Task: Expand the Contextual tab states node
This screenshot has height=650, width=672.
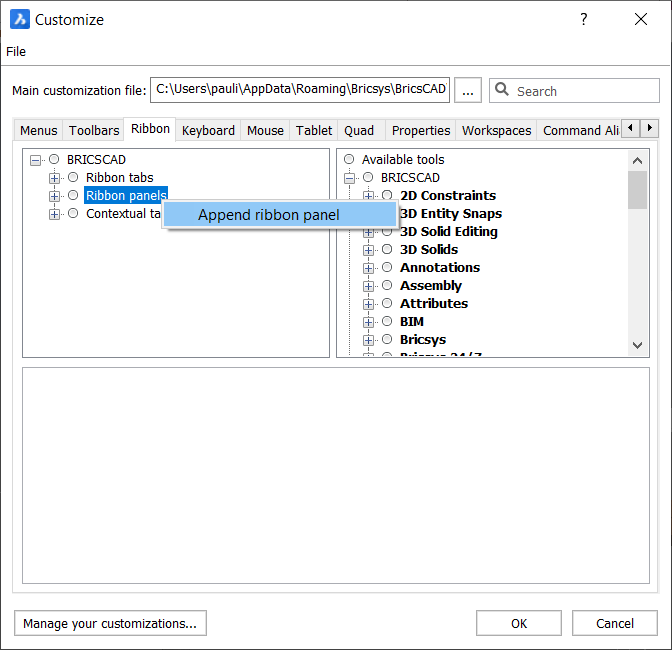Action: [54, 214]
